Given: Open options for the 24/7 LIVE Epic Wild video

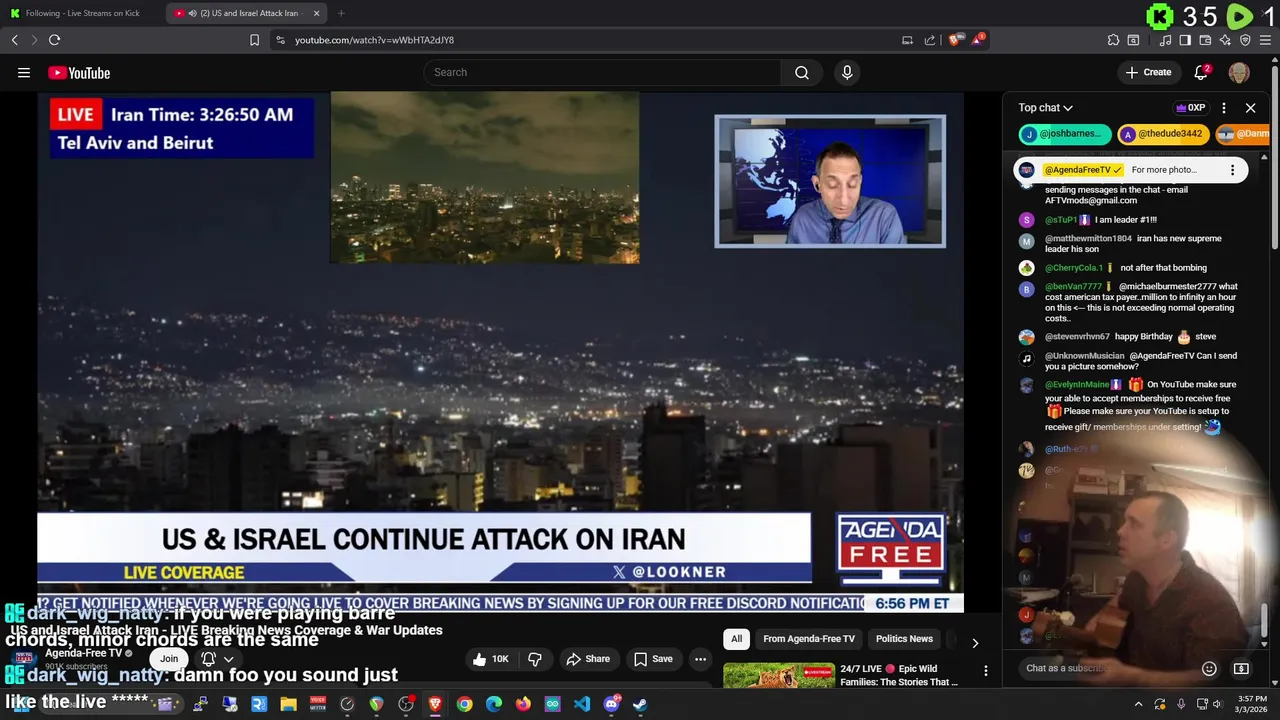Looking at the screenshot, I should (x=985, y=671).
